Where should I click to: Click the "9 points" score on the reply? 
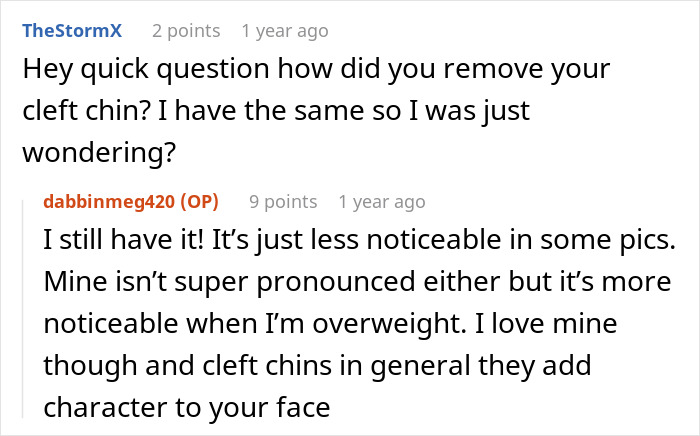283,202
